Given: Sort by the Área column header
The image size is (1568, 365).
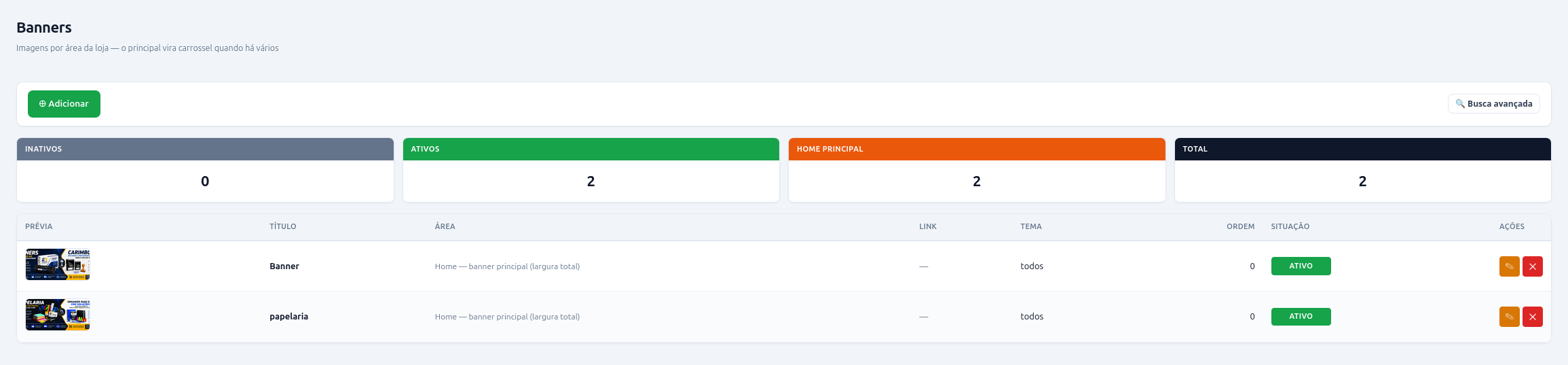Looking at the screenshot, I should coord(445,226).
